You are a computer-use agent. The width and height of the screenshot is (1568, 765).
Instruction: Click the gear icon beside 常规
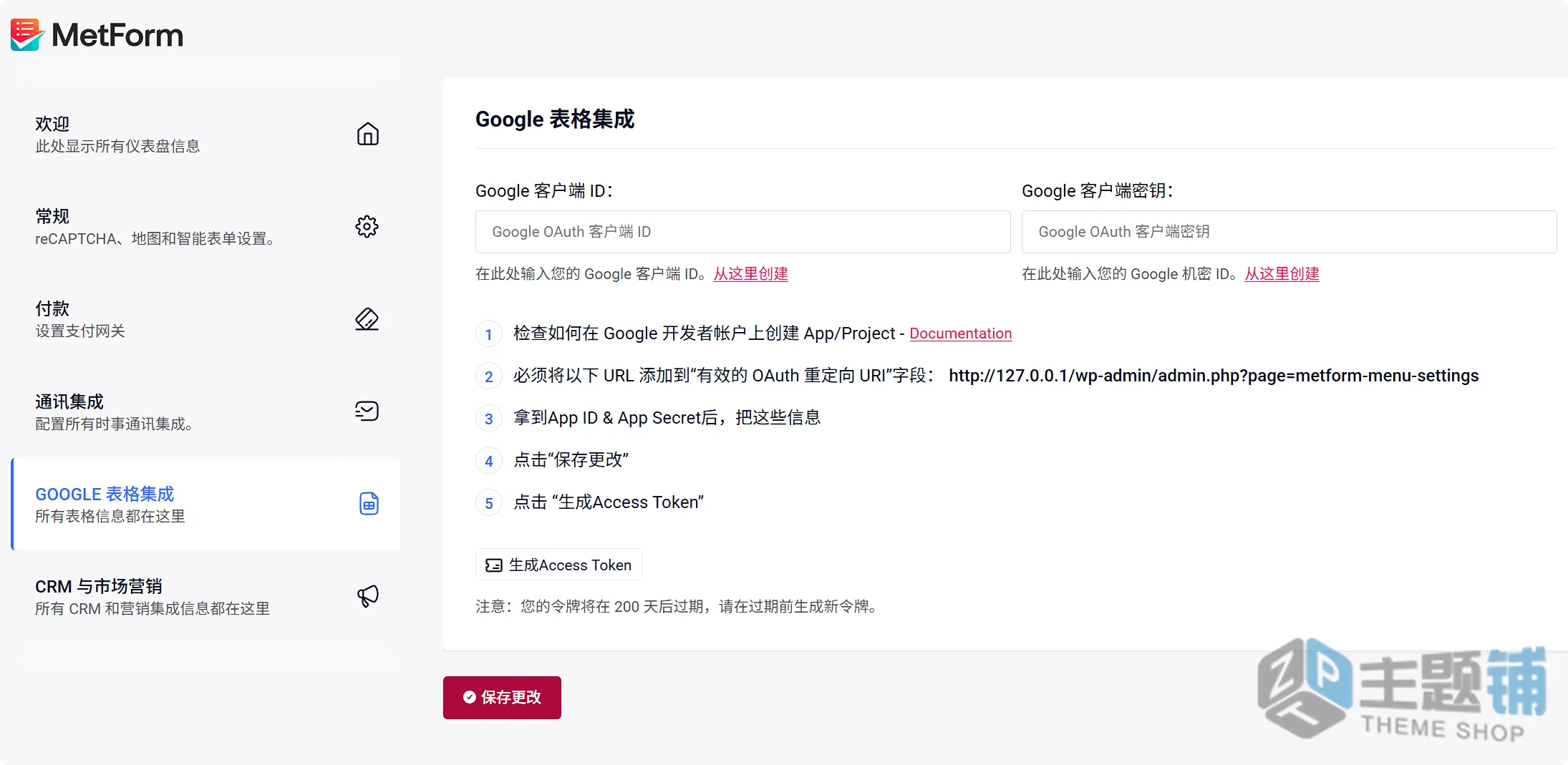coord(367,226)
